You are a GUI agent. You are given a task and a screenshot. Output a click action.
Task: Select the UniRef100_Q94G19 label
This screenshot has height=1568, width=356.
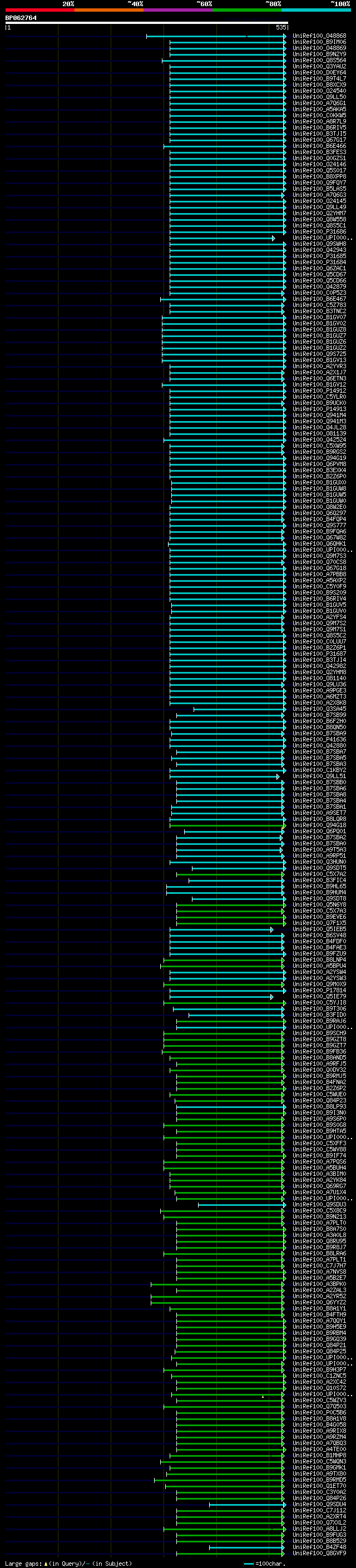click(x=319, y=458)
